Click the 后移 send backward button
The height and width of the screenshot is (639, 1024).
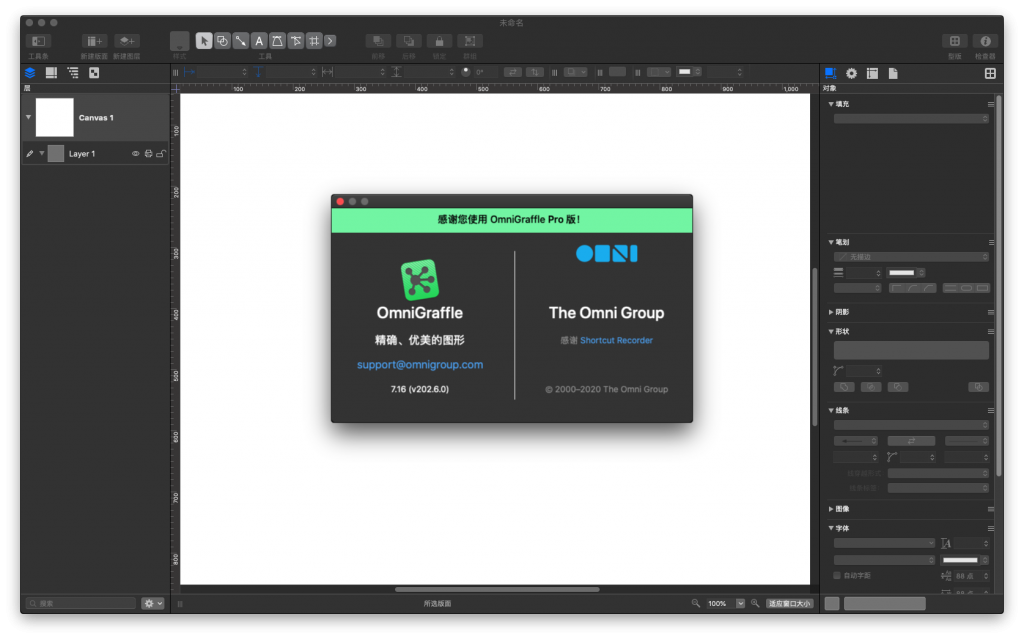point(409,41)
